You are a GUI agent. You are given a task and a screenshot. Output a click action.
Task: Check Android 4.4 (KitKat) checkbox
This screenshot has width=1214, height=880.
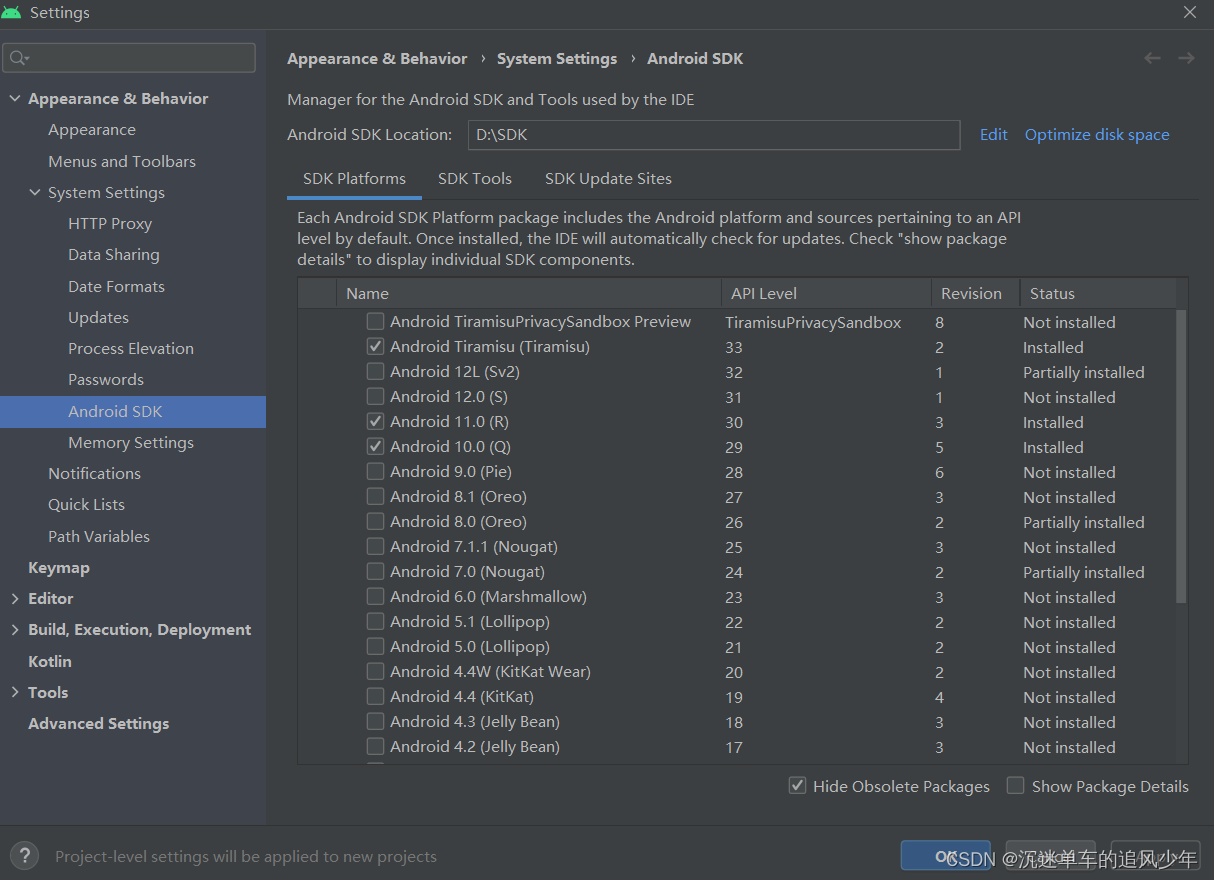[x=375, y=697]
